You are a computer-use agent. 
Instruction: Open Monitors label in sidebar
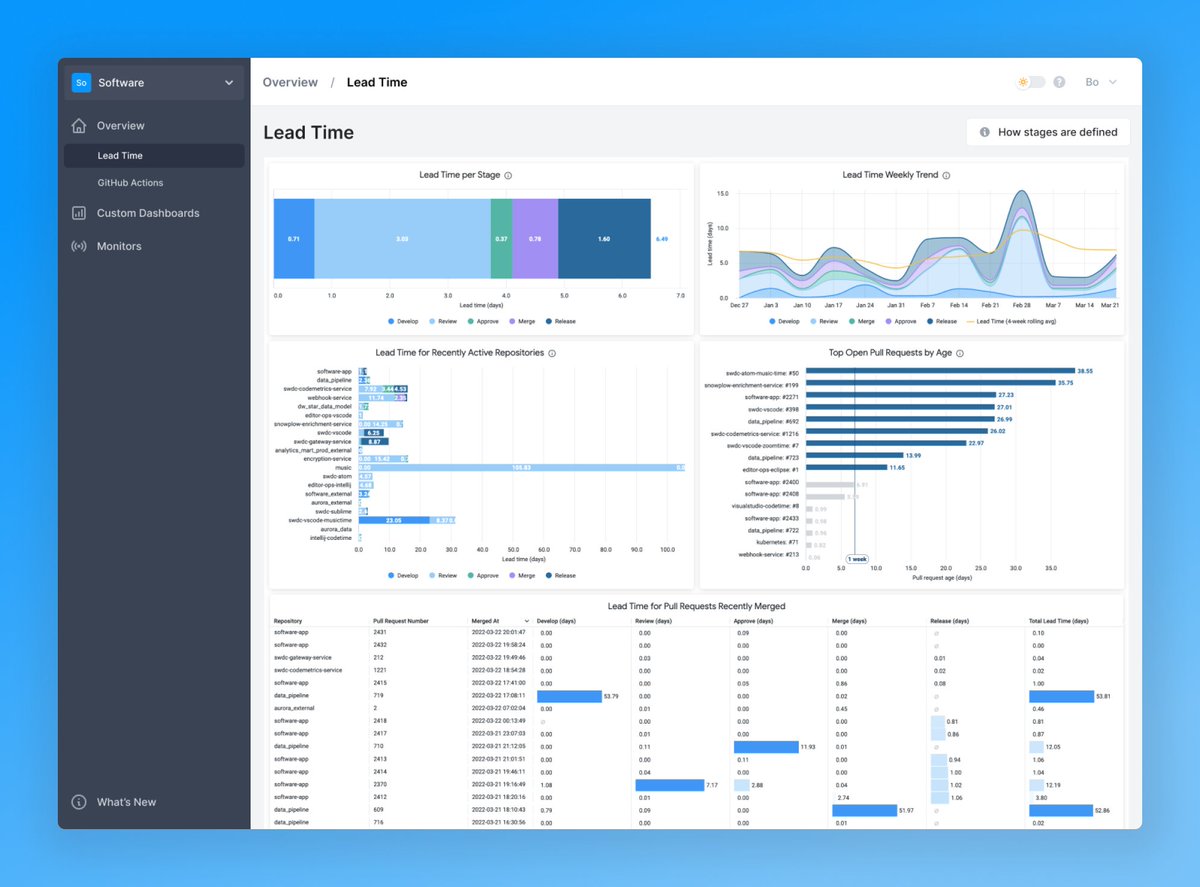click(119, 246)
